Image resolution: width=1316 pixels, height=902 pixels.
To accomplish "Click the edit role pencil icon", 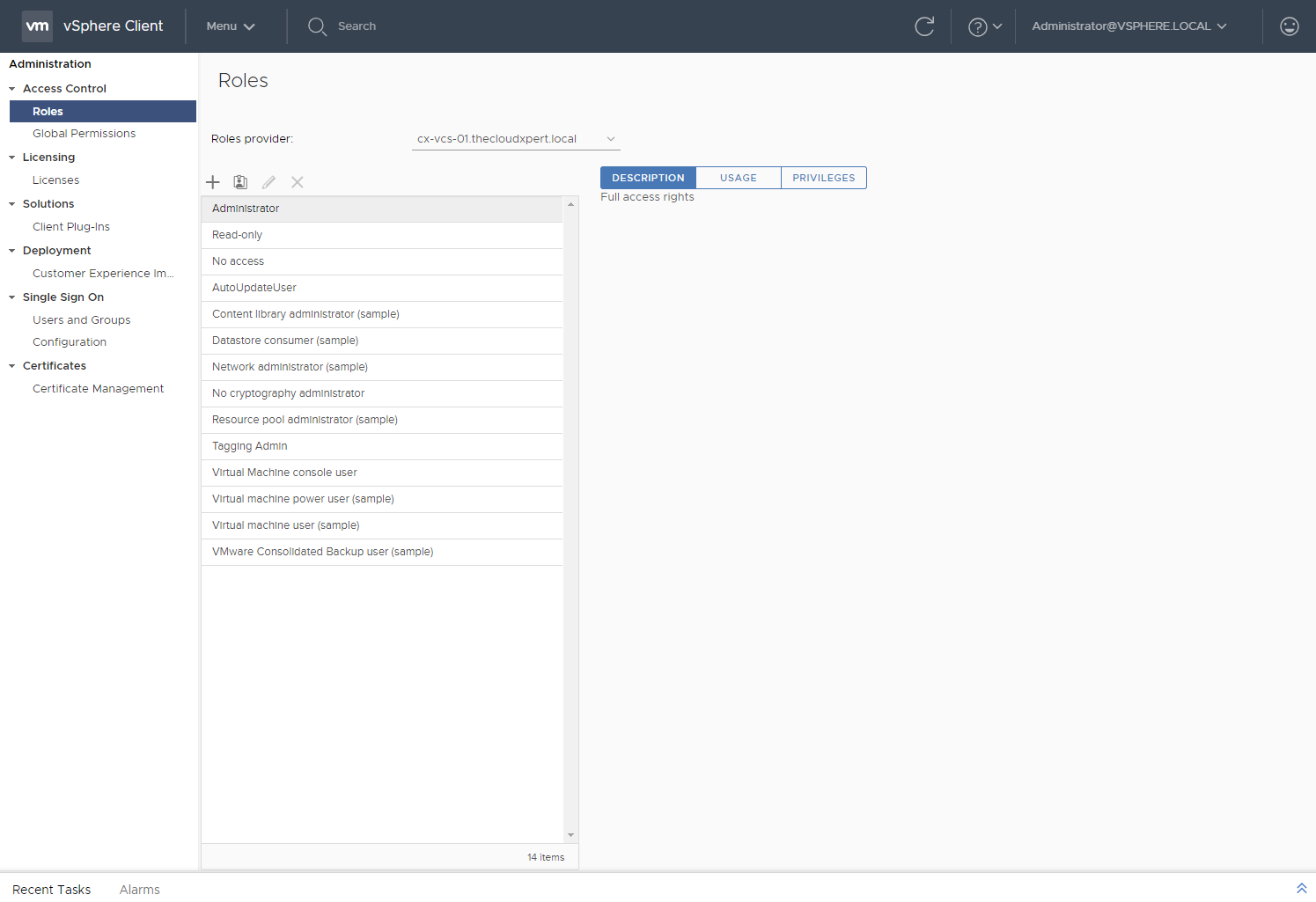I will pyautogui.click(x=268, y=182).
